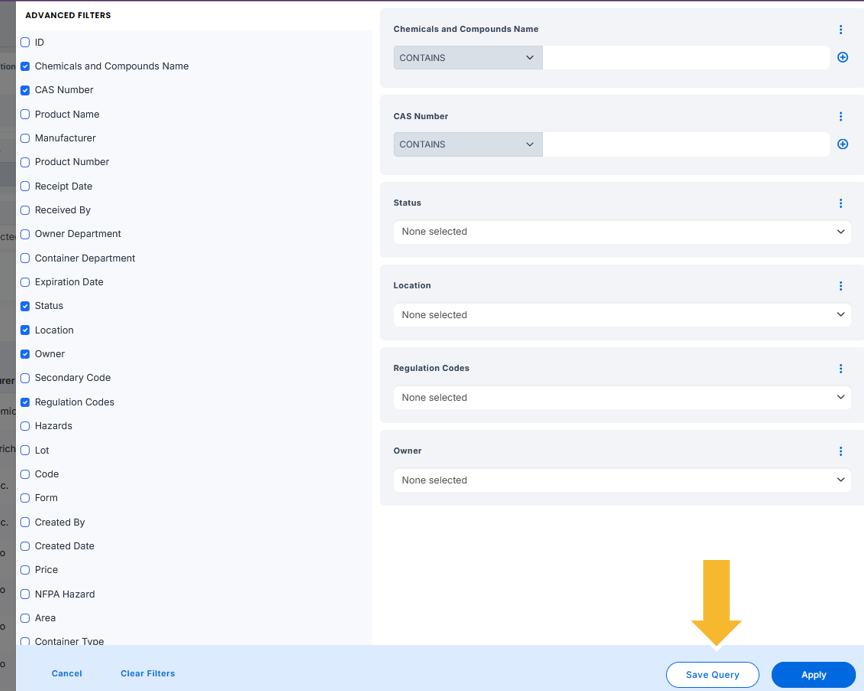This screenshot has height=691, width=864.
Task: Open CONTAINS operator dropdown for Chemicals and Compounds Name
Action: [468, 57]
